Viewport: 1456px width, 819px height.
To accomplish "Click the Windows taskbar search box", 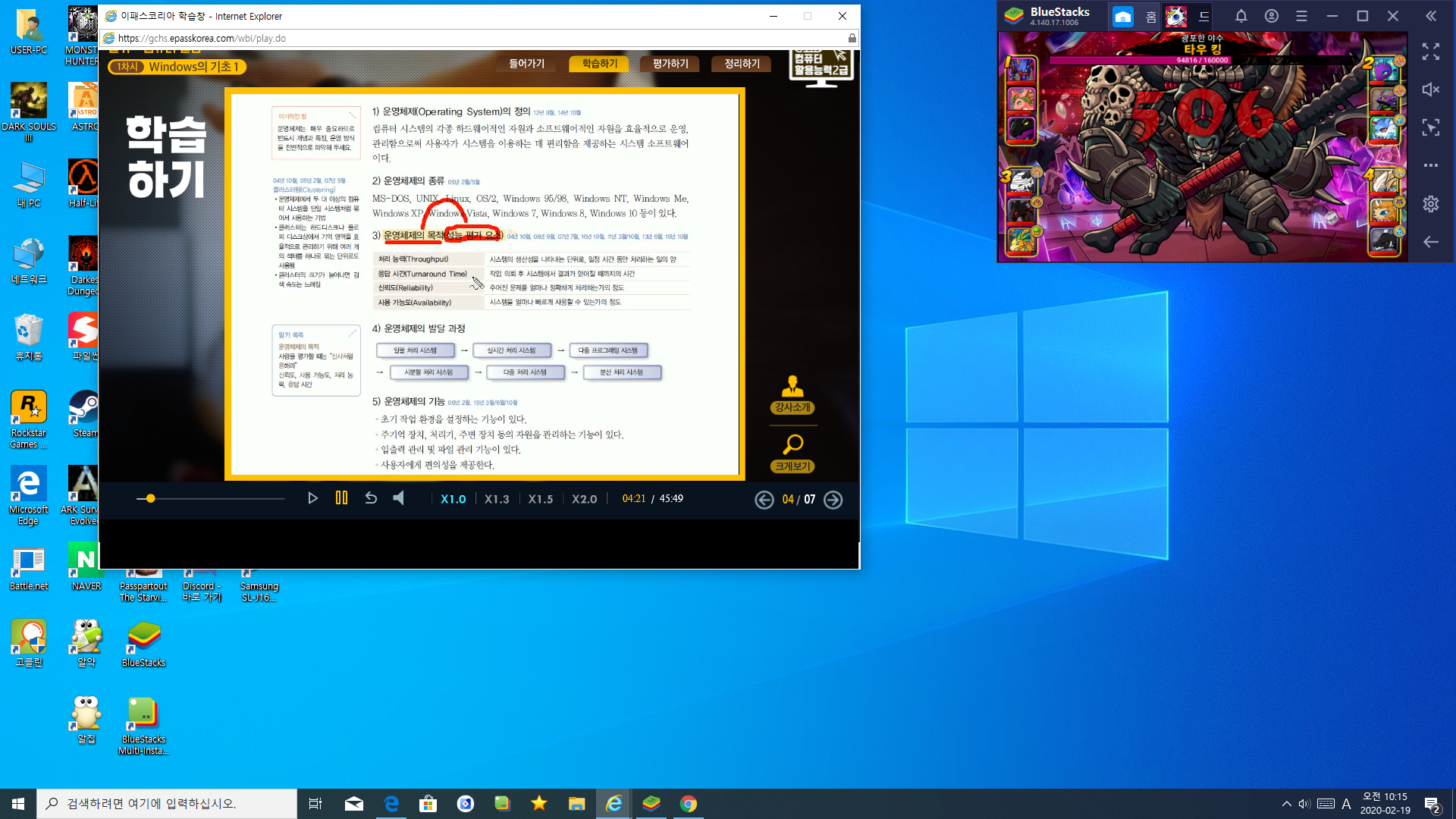I will point(167,804).
